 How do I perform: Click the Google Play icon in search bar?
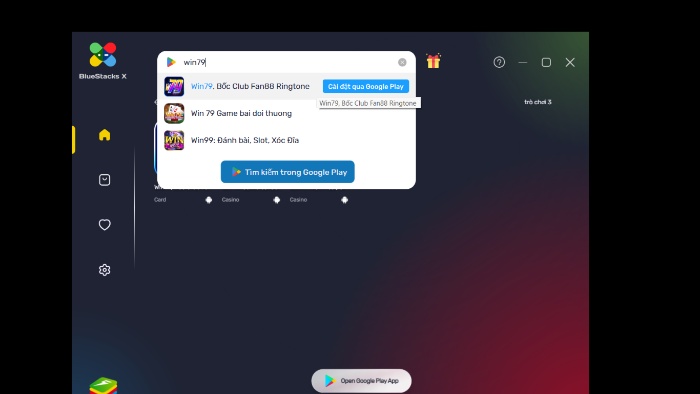pyautogui.click(x=171, y=62)
